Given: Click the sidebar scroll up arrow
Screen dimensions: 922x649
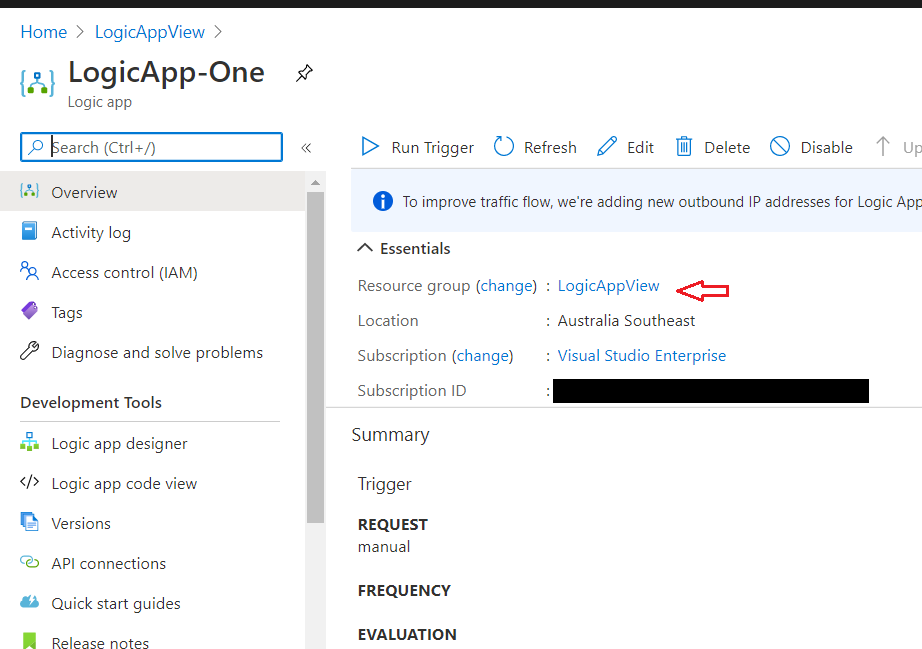Looking at the screenshot, I should coord(315,183).
